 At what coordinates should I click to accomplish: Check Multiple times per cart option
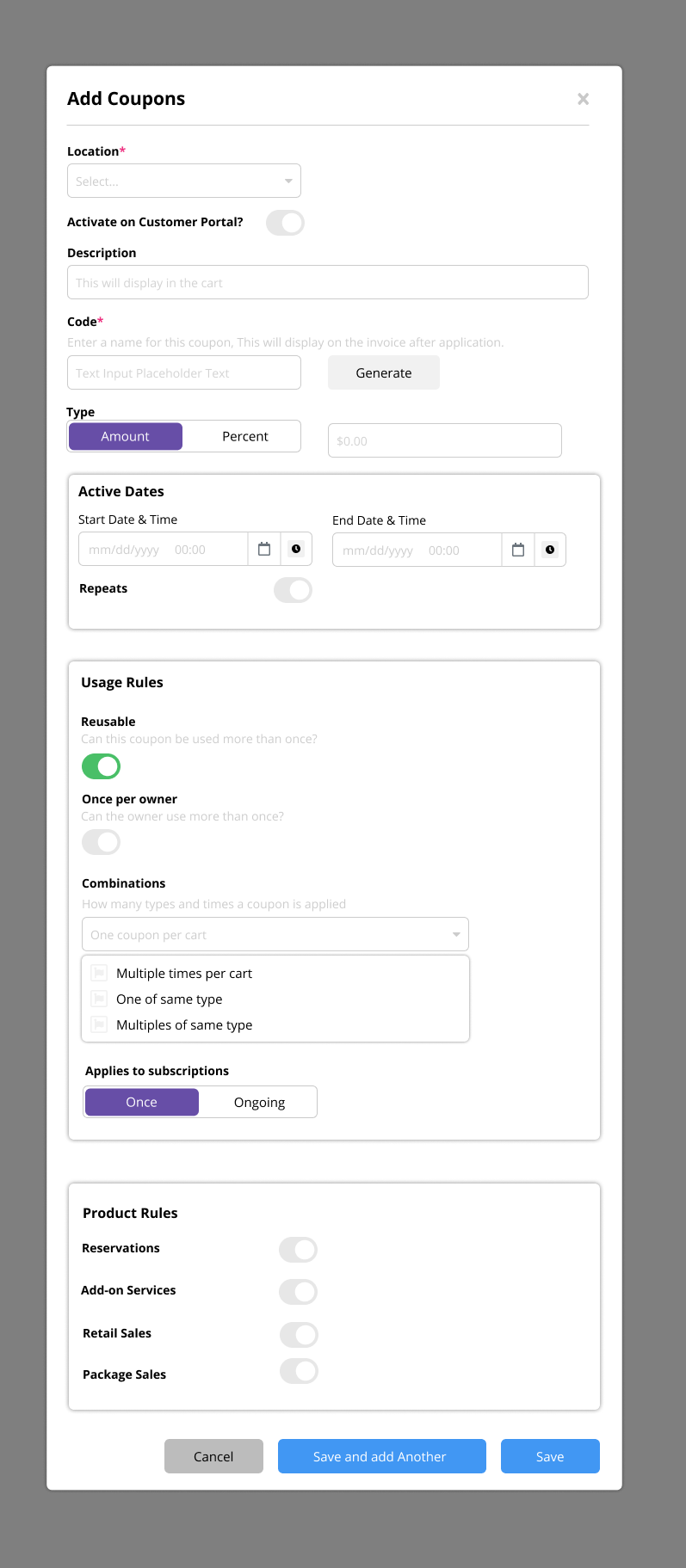(99, 974)
